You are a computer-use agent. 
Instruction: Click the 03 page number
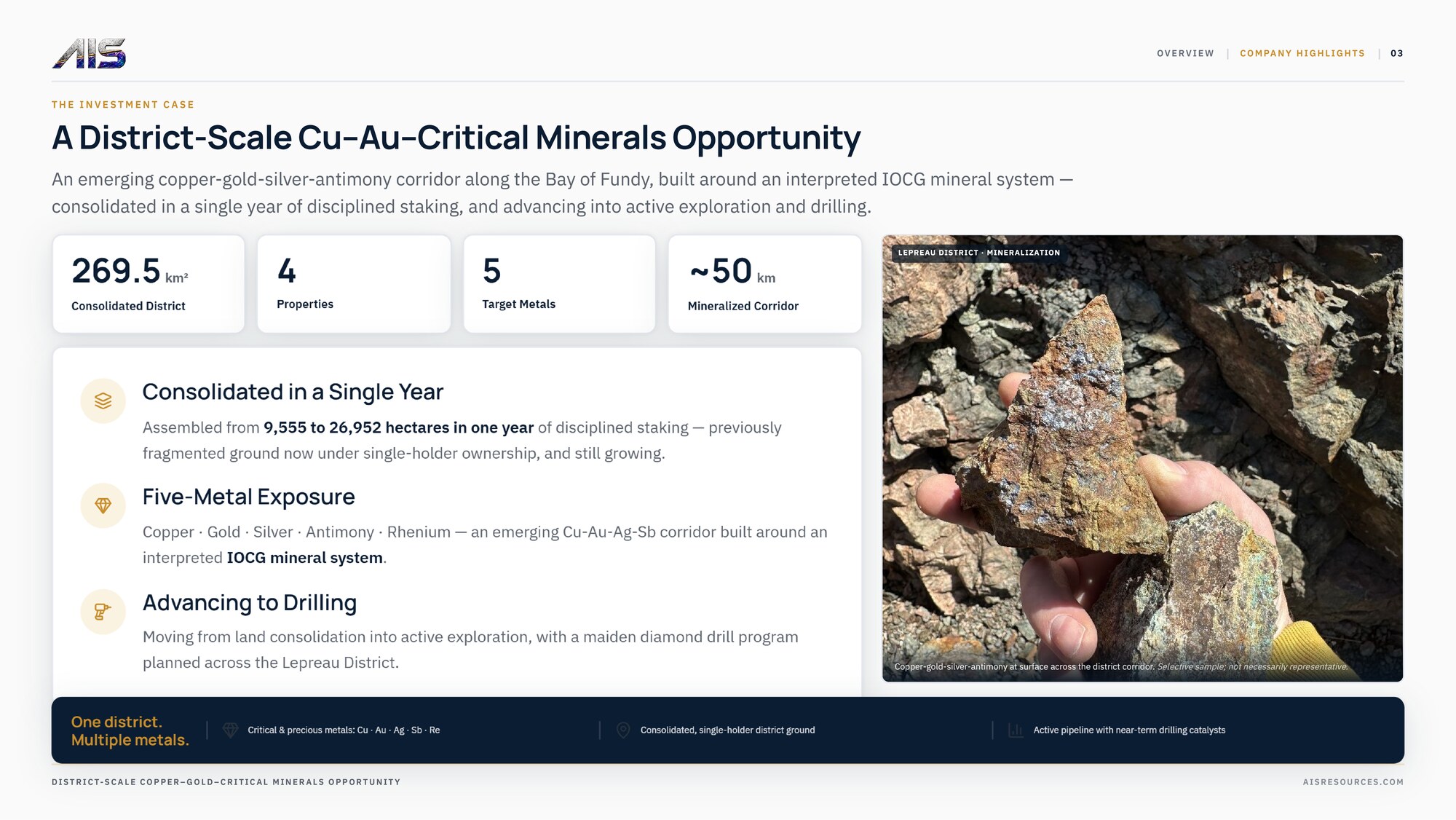coord(1396,53)
